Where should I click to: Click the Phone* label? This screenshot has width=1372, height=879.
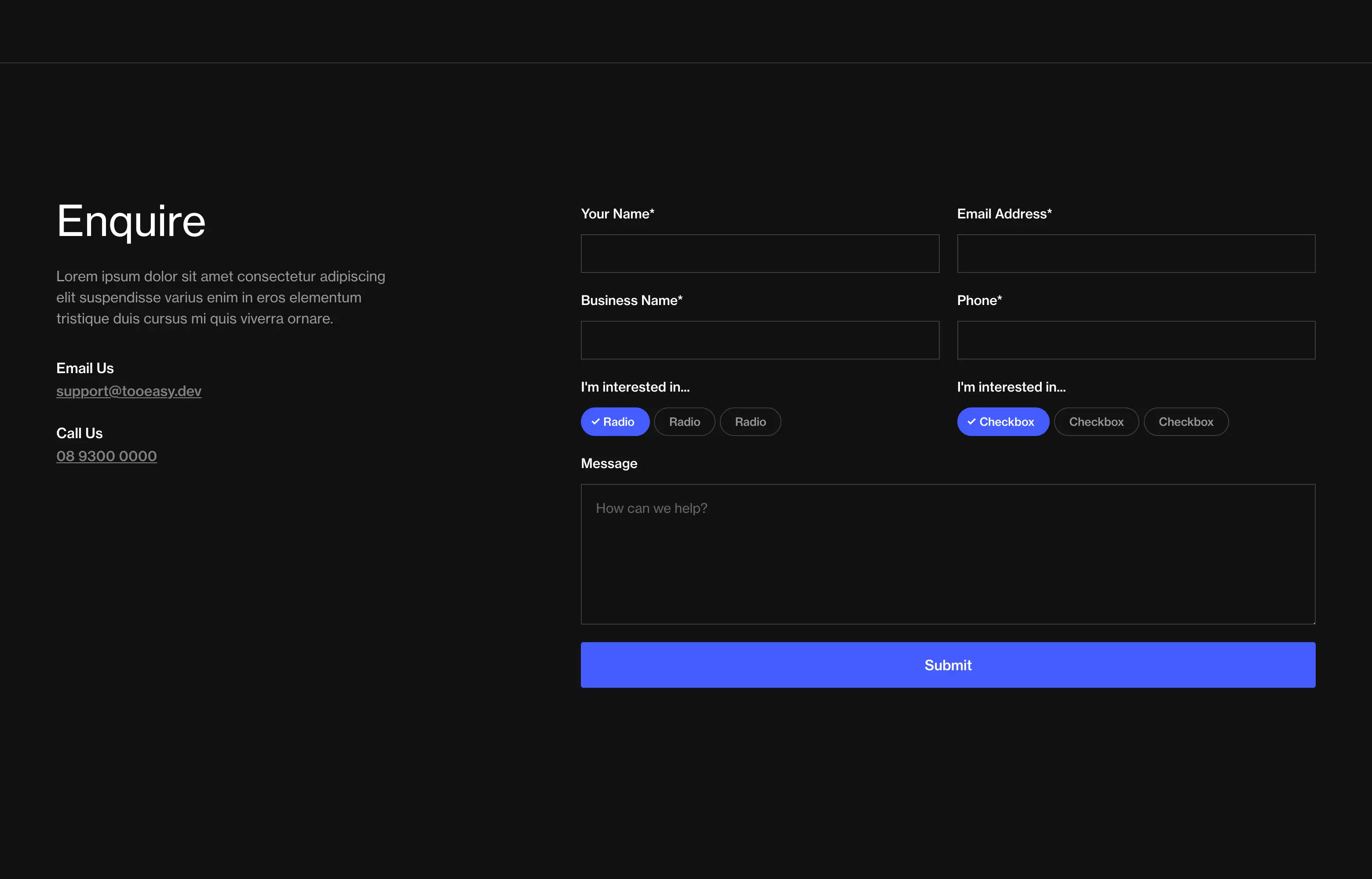979,300
